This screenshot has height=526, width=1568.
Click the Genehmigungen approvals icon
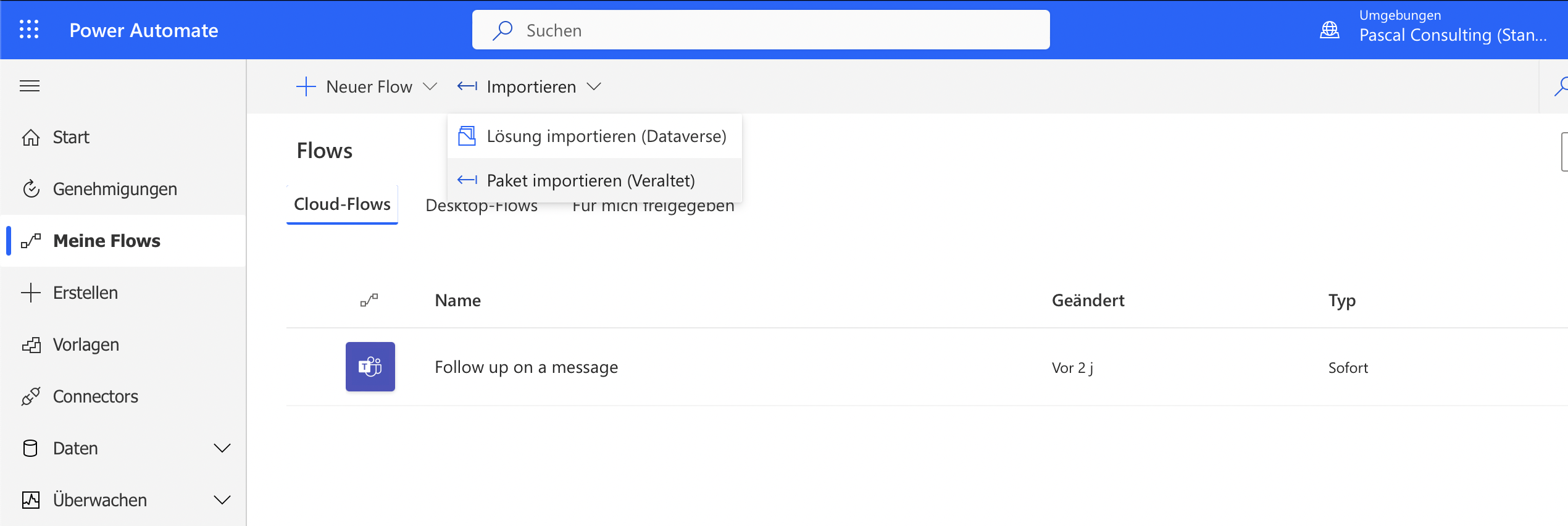[31, 189]
